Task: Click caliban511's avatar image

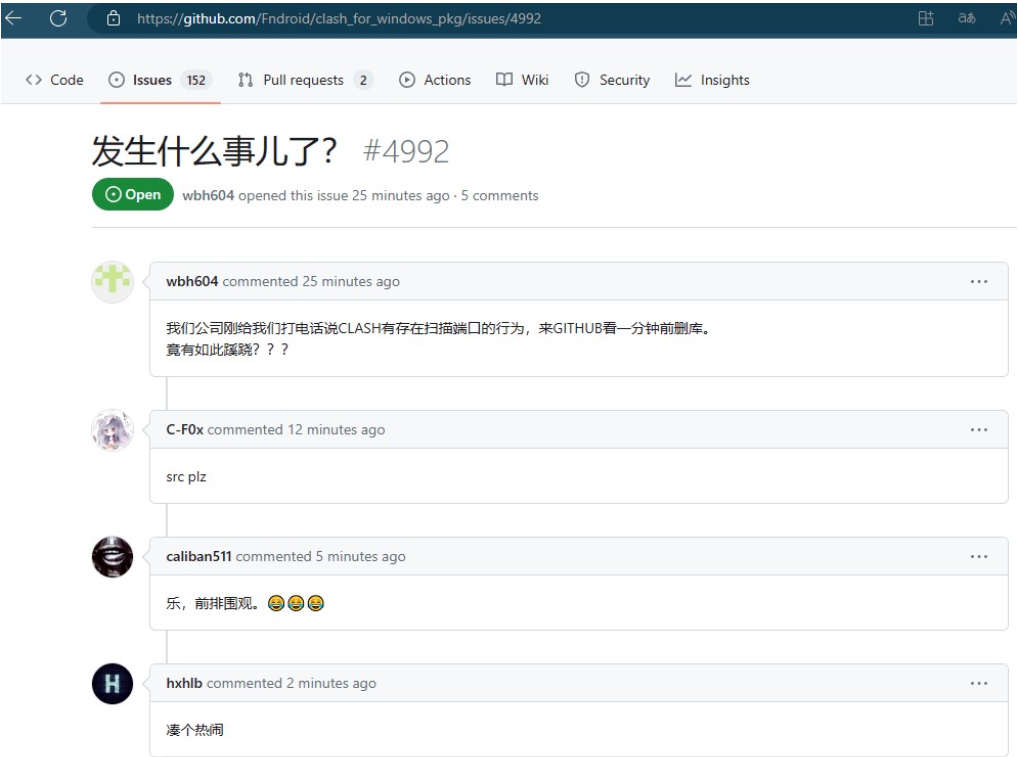Action: tap(112, 558)
